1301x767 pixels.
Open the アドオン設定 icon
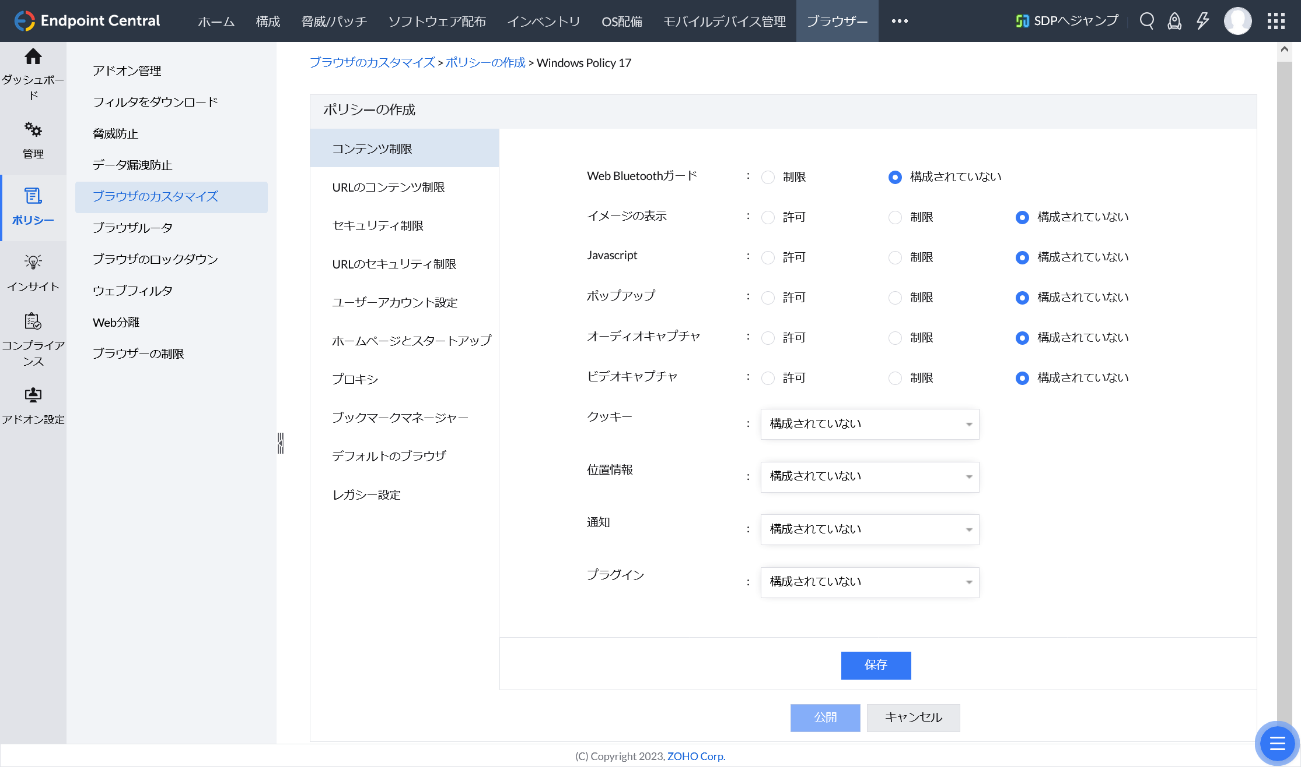(x=33, y=395)
